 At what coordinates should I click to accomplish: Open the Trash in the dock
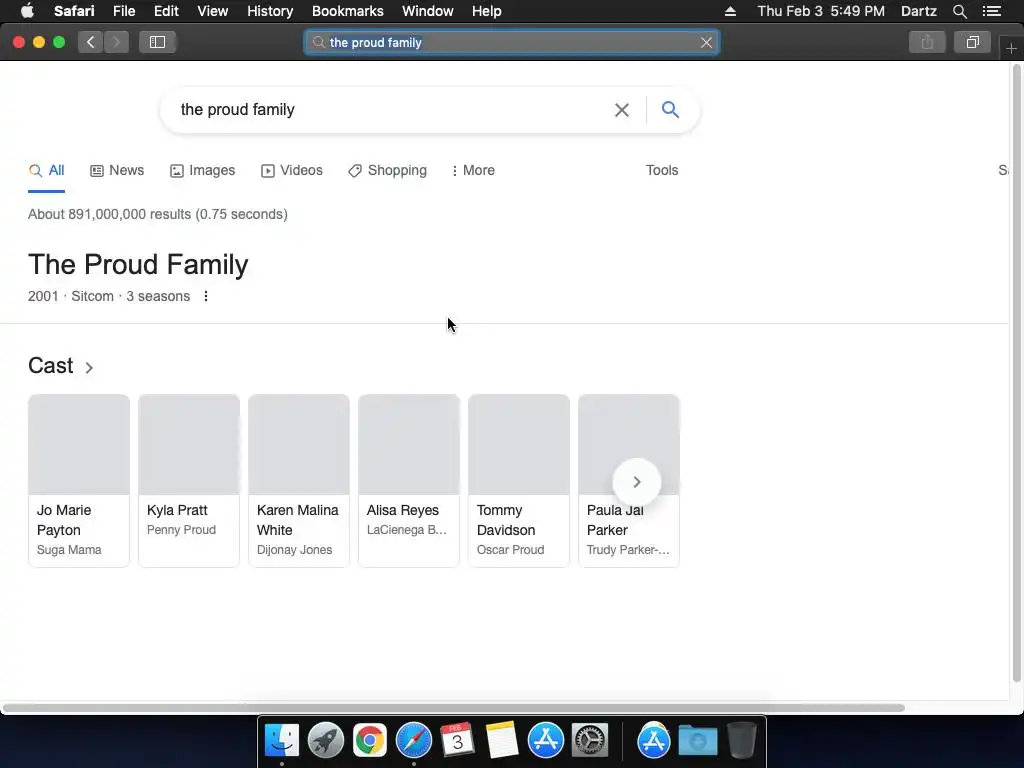(x=742, y=741)
